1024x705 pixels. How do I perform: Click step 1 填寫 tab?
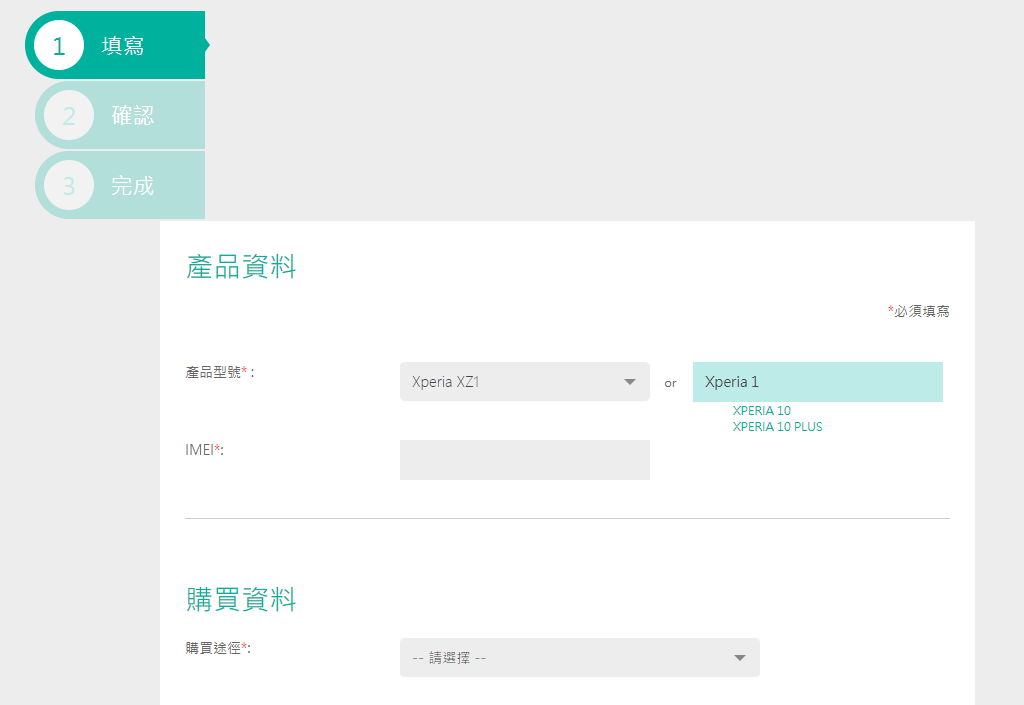pyautogui.click(x=116, y=45)
